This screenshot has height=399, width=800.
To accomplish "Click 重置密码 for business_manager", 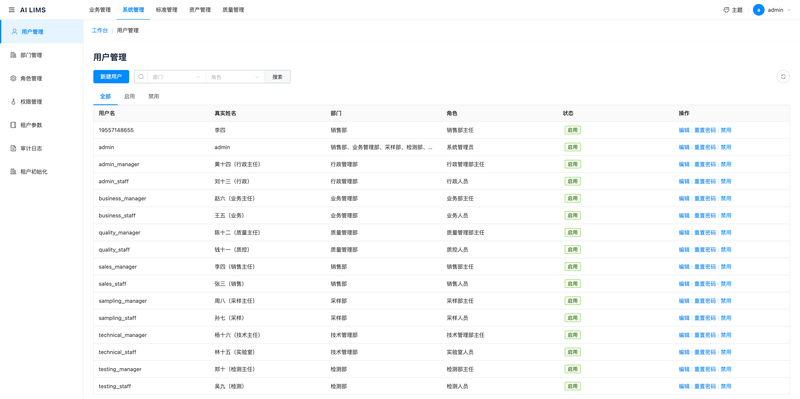I will 705,198.
